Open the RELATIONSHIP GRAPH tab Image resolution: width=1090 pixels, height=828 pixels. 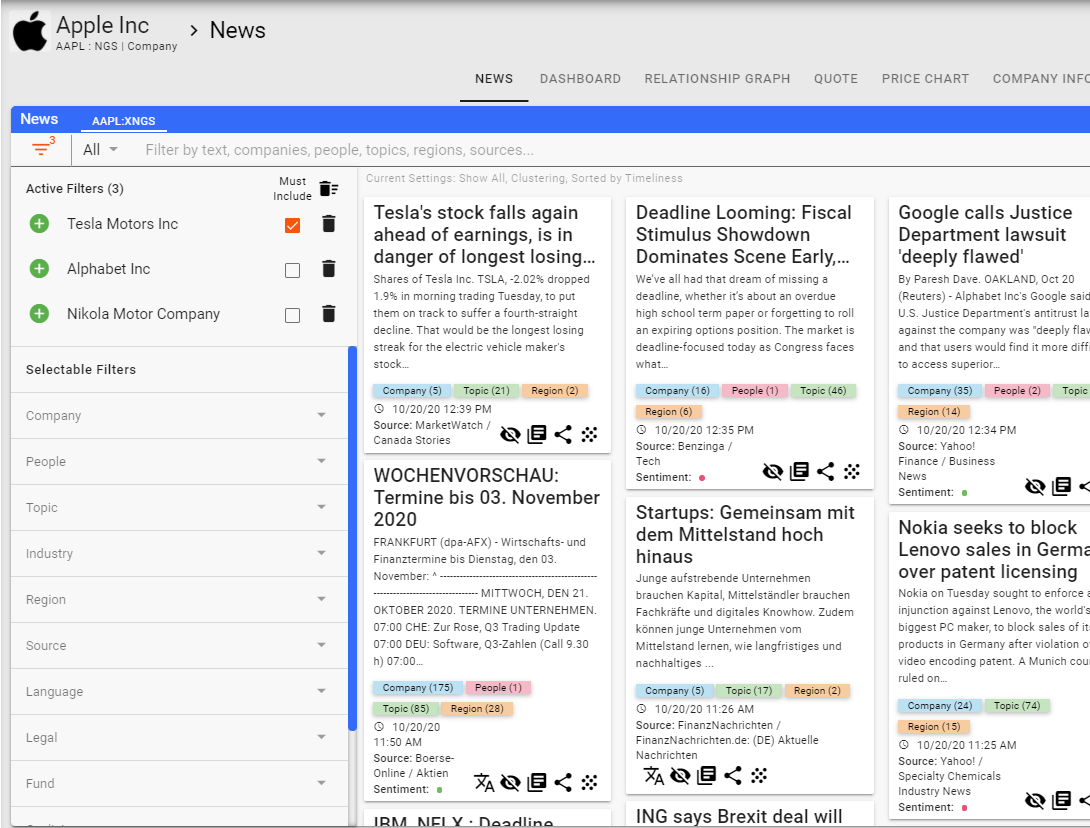pos(717,79)
